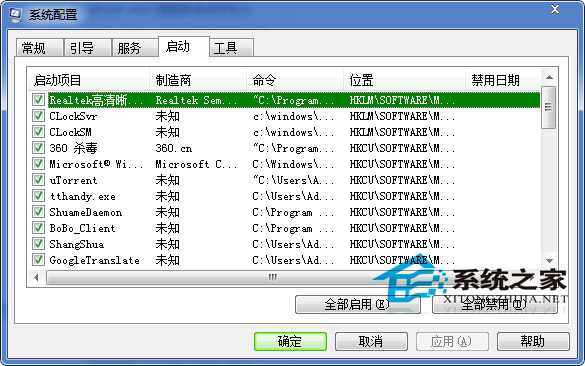This screenshot has width=585, height=366.
Task: Click the 全部启用 button
Action: tap(357, 305)
